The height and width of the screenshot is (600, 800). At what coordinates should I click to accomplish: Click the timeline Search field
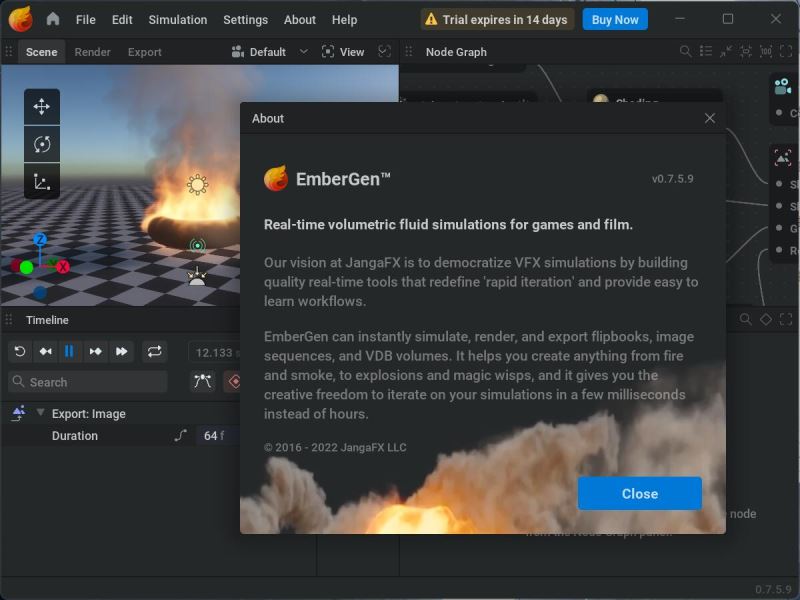pos(88,382)
